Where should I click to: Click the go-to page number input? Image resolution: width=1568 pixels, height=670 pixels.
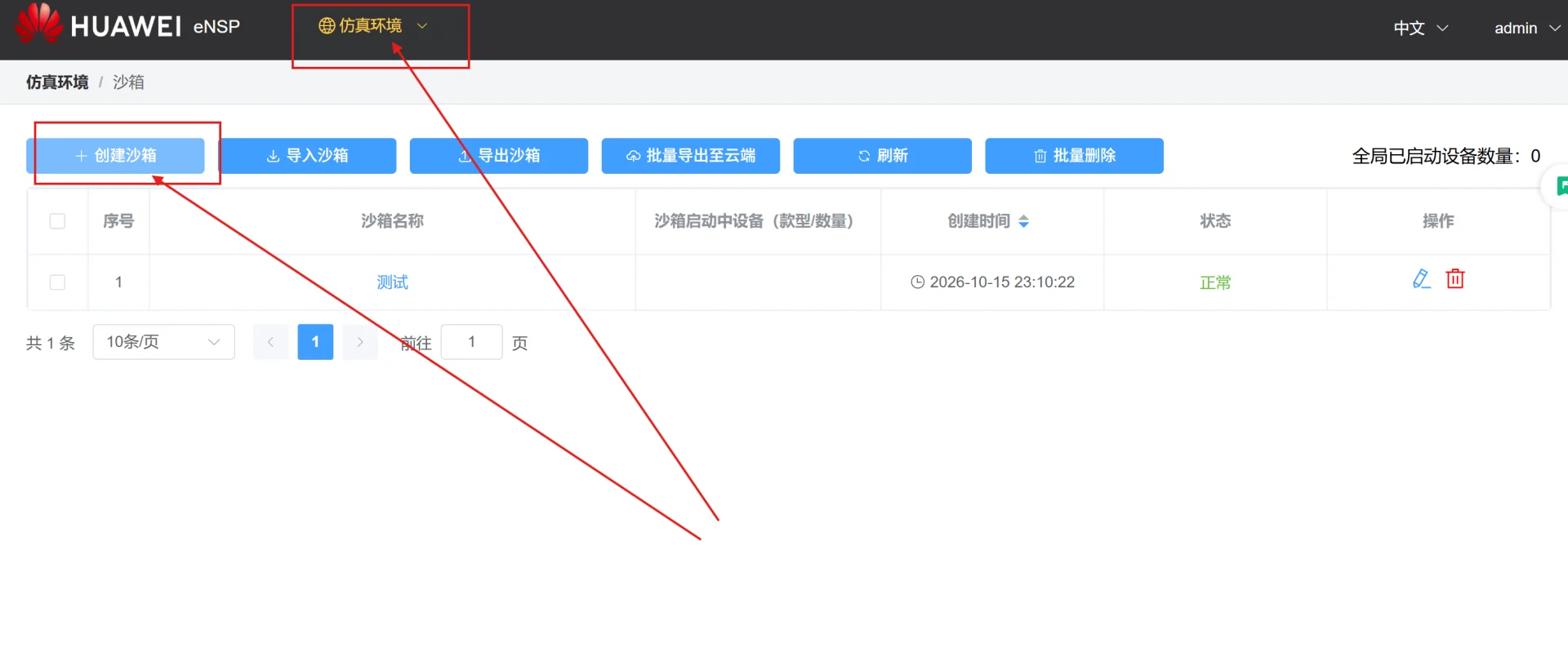pyautogui.click(x=471, y=342)
